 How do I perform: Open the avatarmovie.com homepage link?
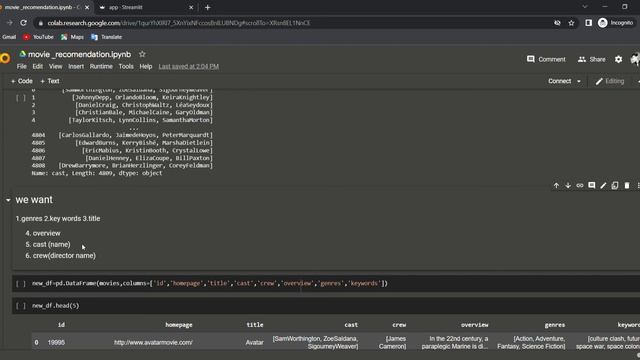[153, 342]
